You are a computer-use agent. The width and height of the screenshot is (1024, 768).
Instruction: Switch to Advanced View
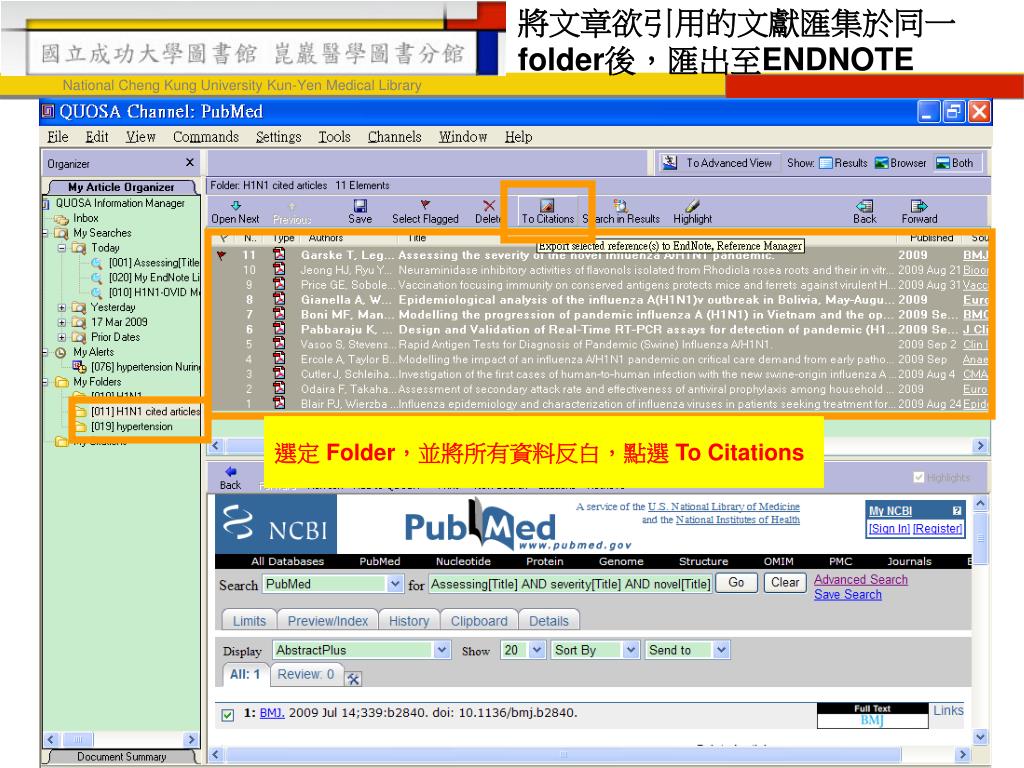pos(717,163)
